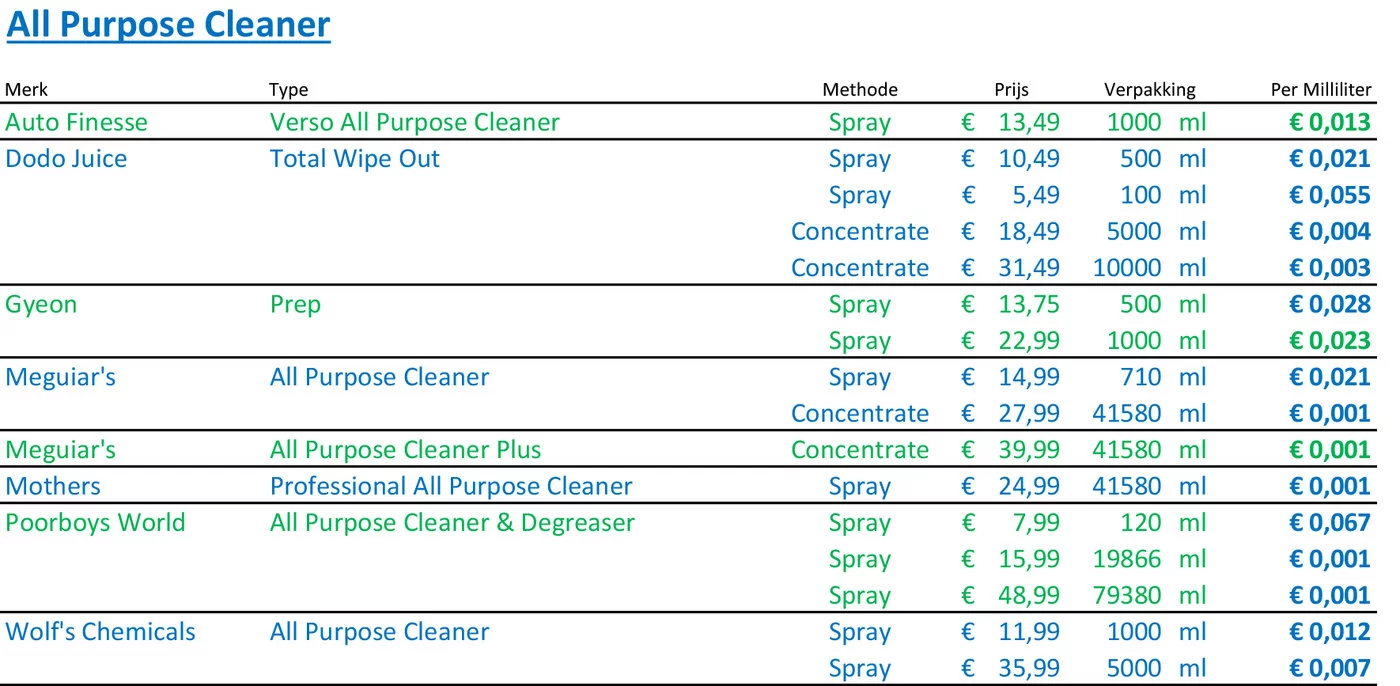Click the Merk column header
The width and height of the screenshot is (1400, 686).
pyautogui.click(x=26, y=89)
